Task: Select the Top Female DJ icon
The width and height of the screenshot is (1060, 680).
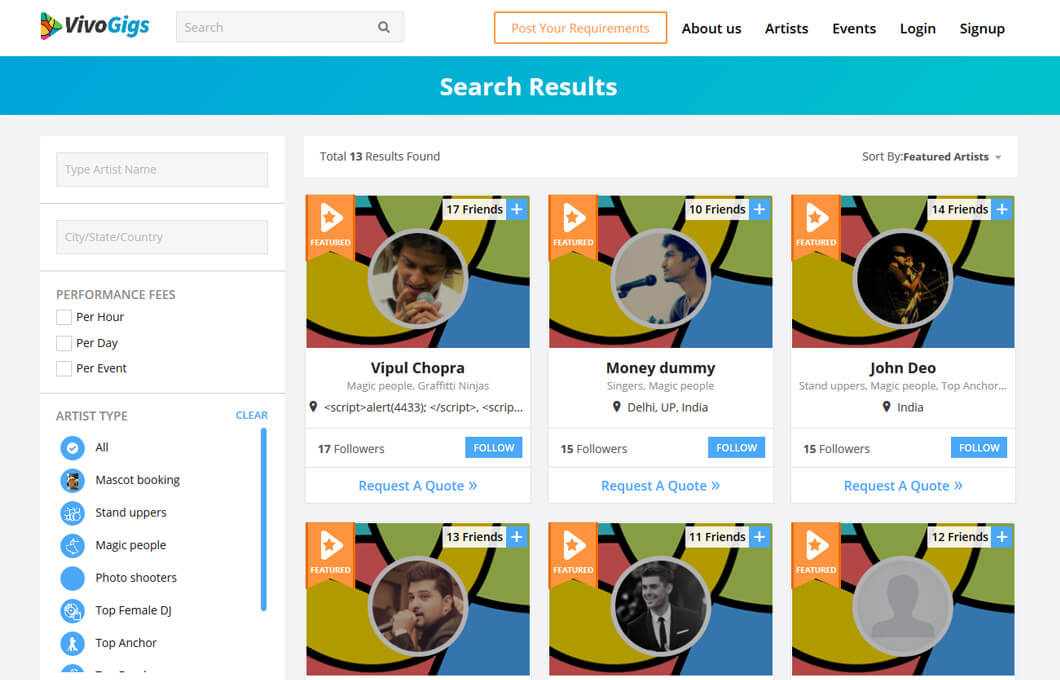Action: (72, 610)
